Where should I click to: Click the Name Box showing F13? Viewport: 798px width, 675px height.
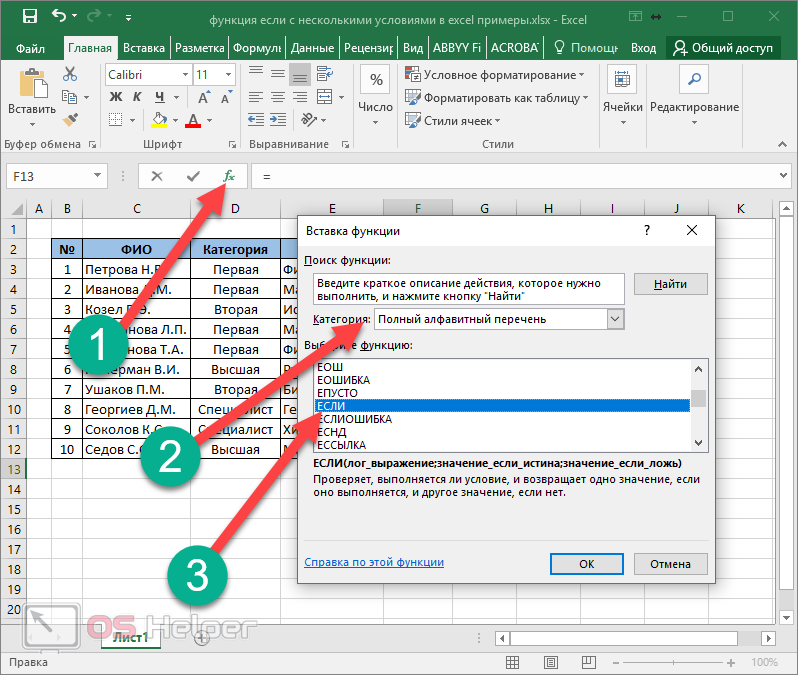(x=56, y=176)
